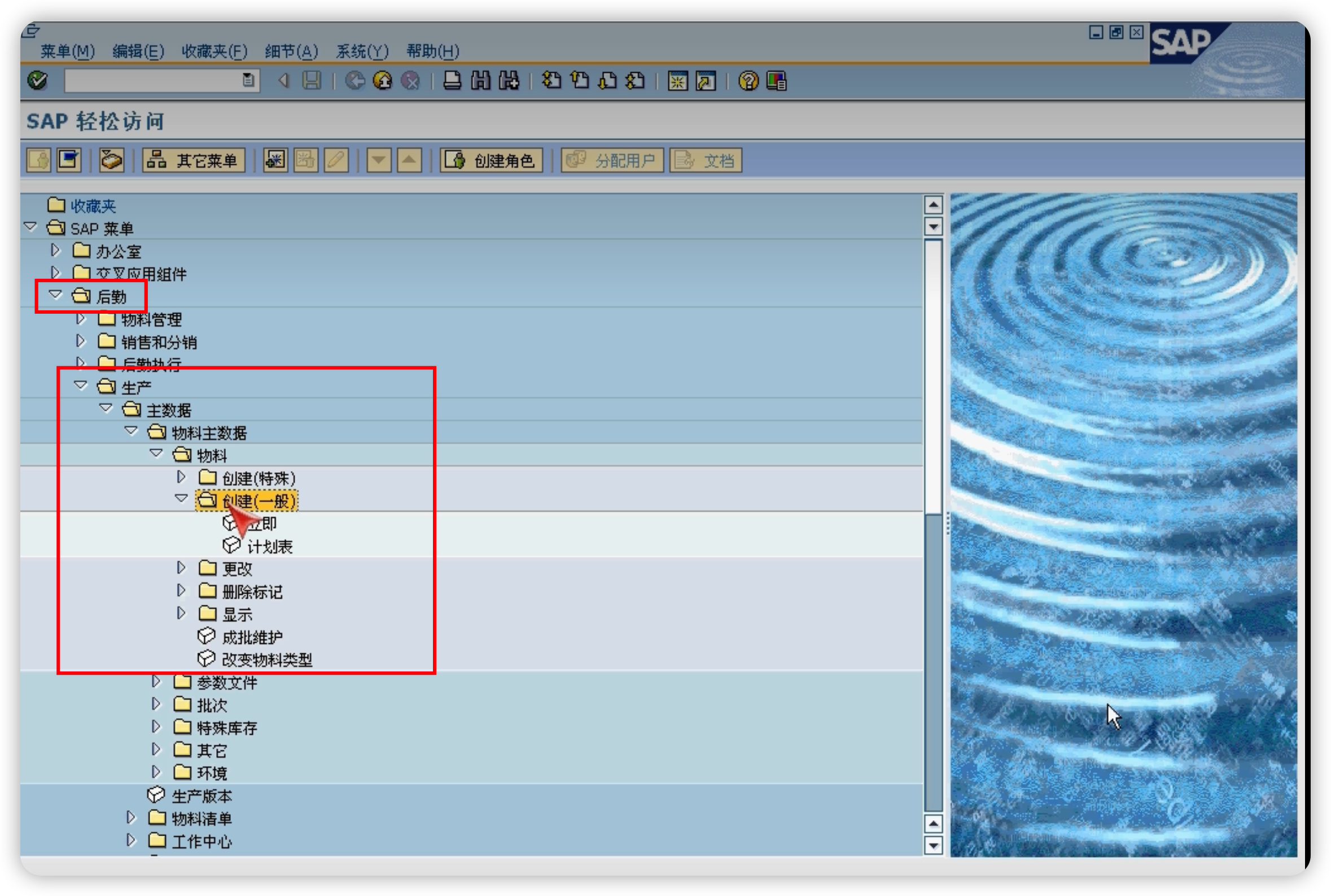Click the yellow Exit up-arrow icon
The width and height of the screenshot is (1331, 896).
click(x=382, y=81)
